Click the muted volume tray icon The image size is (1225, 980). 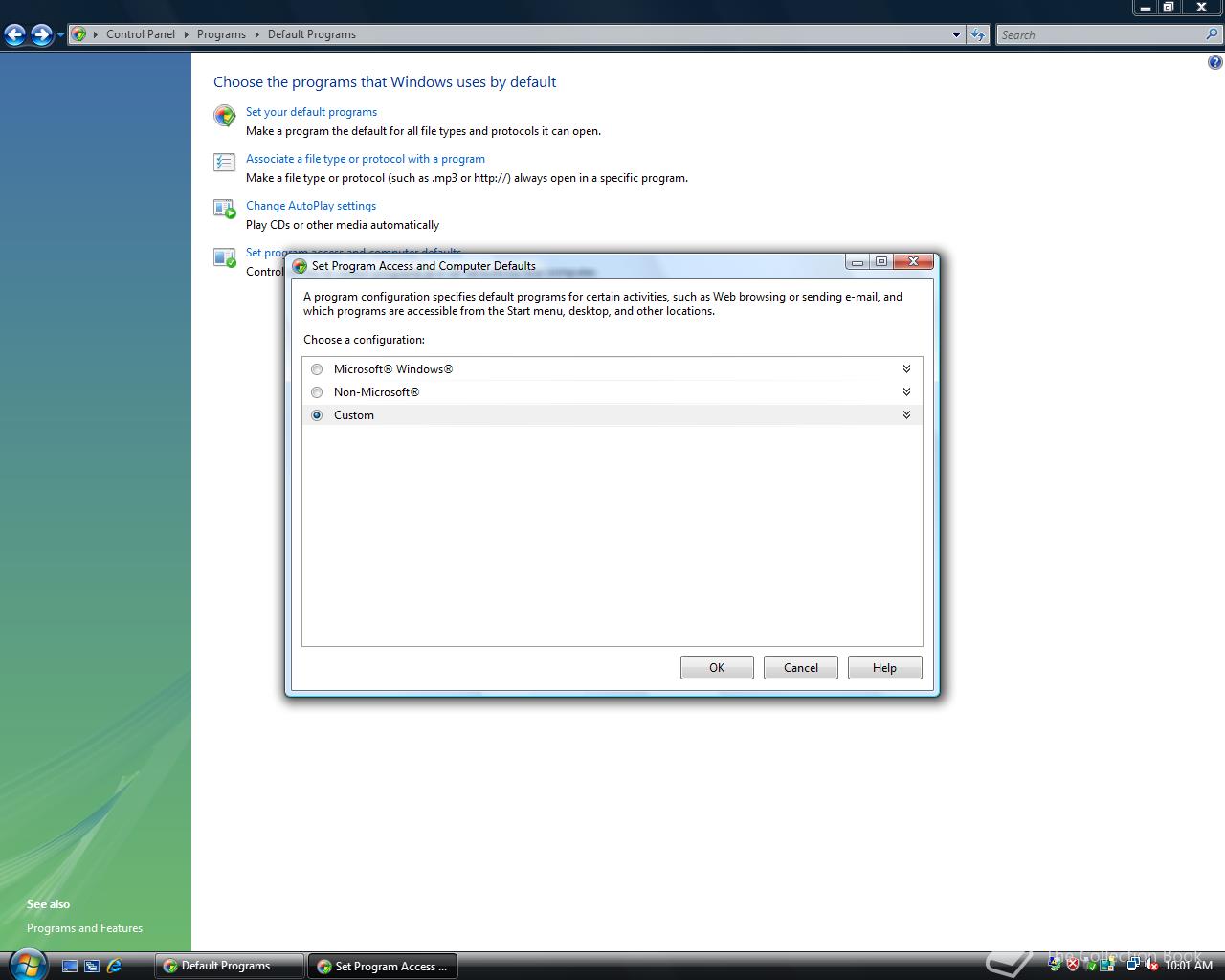click(x=1151, y=965)
